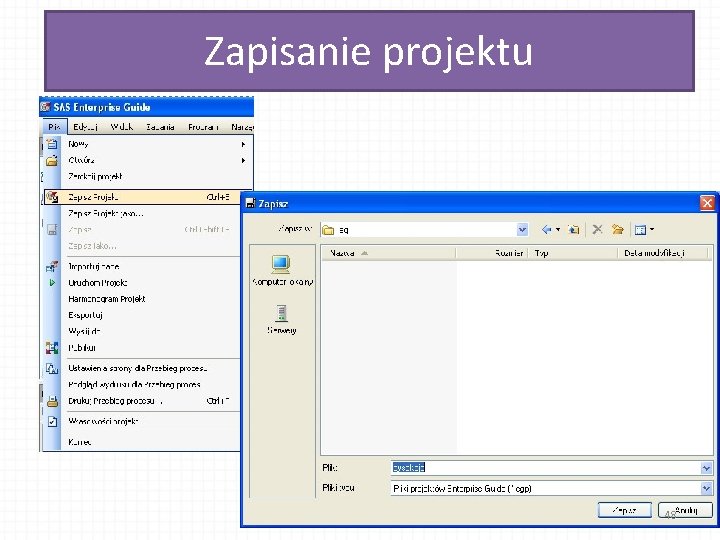
Task: Open Właściwości projektu entry
Action: tap(103, 421)
